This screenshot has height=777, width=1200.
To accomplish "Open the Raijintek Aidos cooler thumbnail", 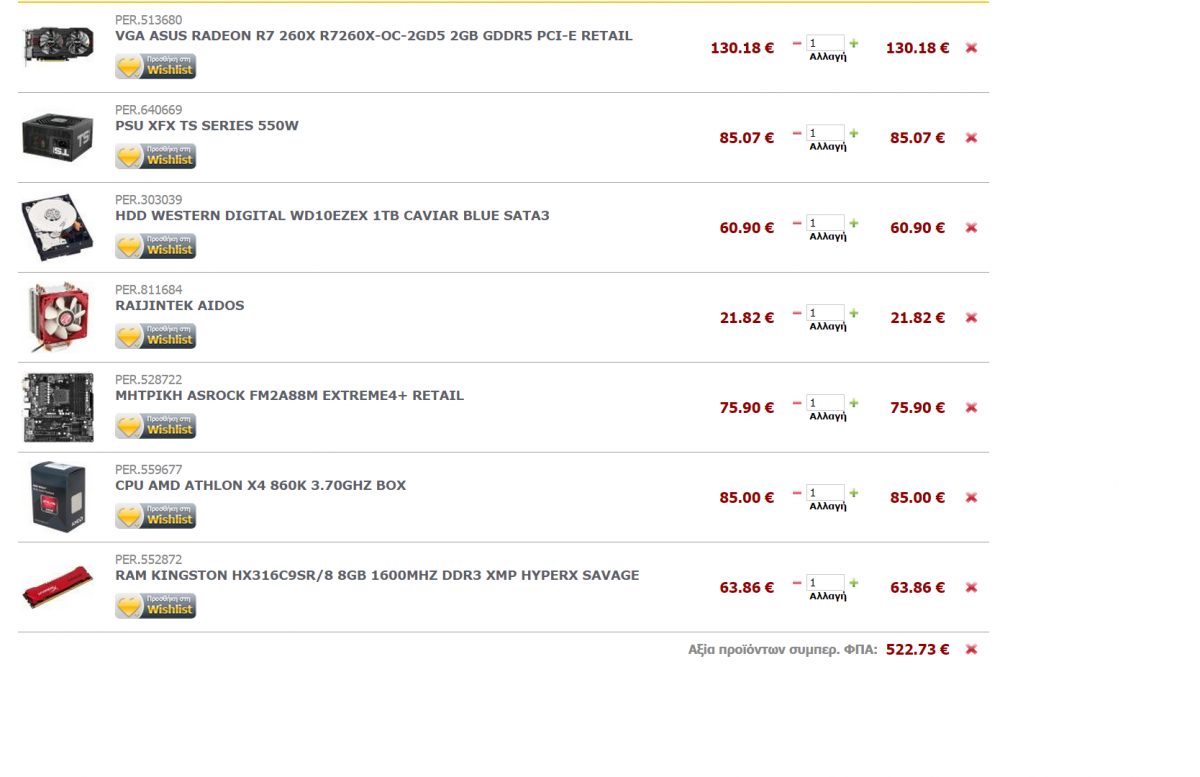I will point(58,317).
